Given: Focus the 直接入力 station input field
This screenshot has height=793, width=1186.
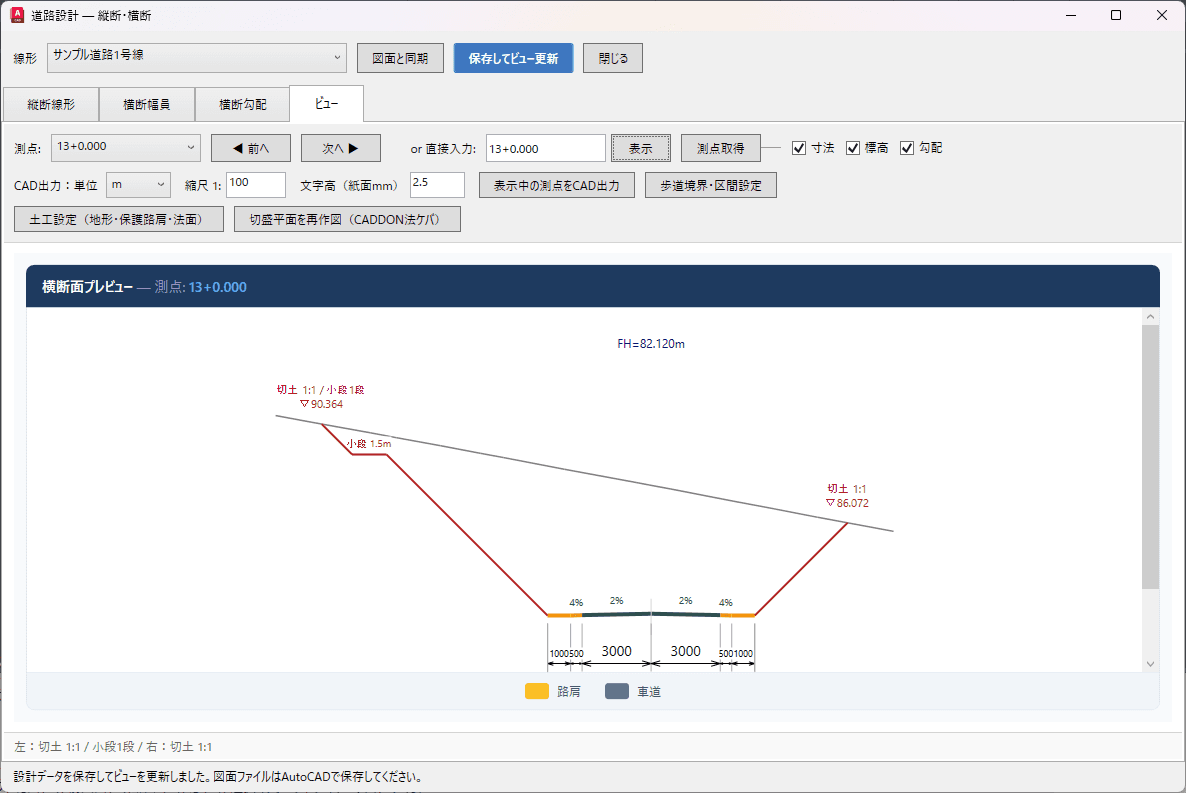Looking at the screenshot, I should click(x=545, y=148).
